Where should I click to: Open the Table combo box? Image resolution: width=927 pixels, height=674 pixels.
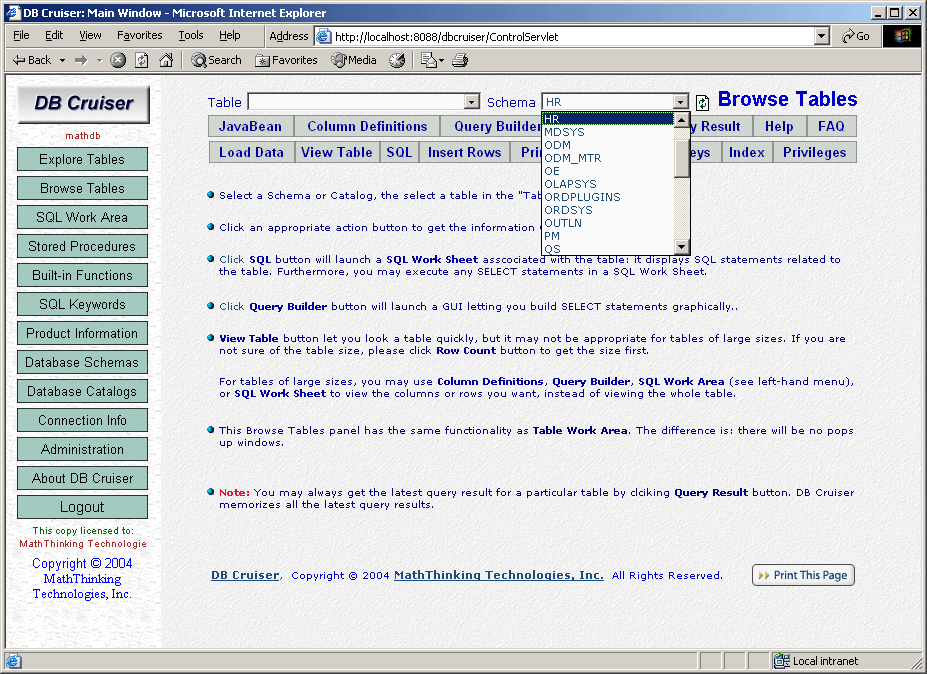(x=363, y=102)
